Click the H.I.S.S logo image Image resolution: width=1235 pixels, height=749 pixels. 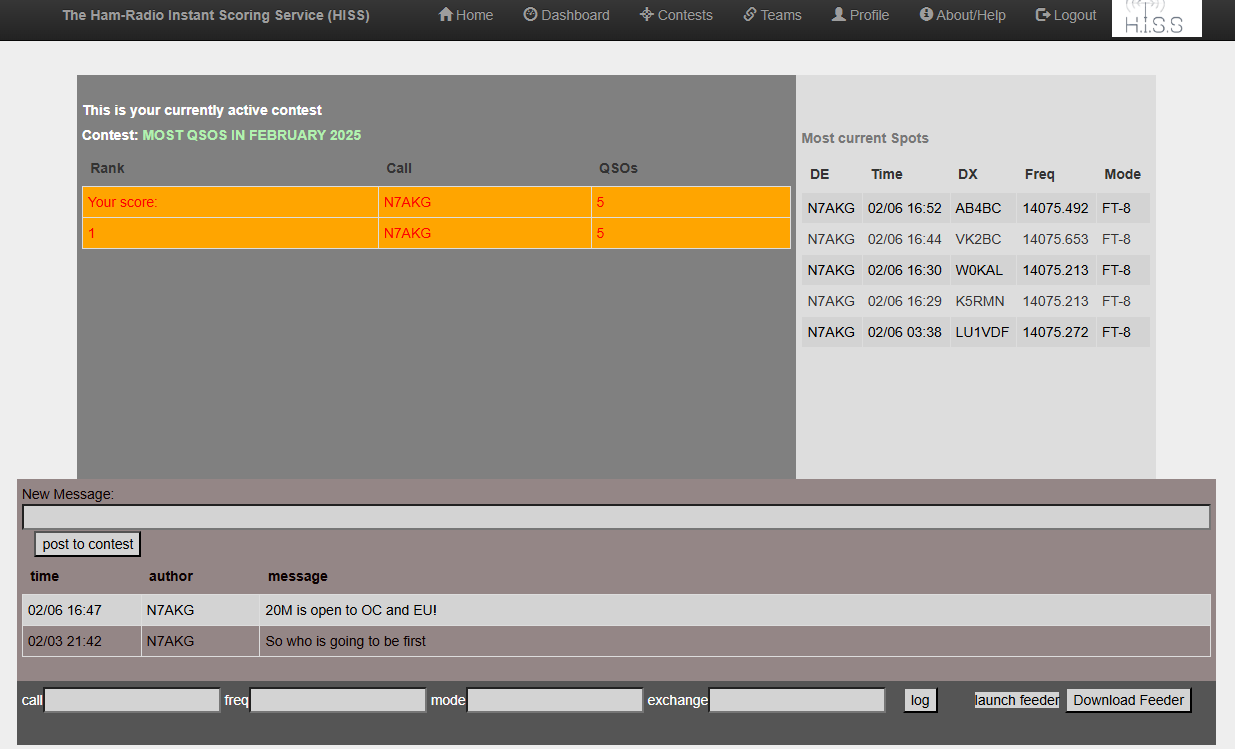1157,18
